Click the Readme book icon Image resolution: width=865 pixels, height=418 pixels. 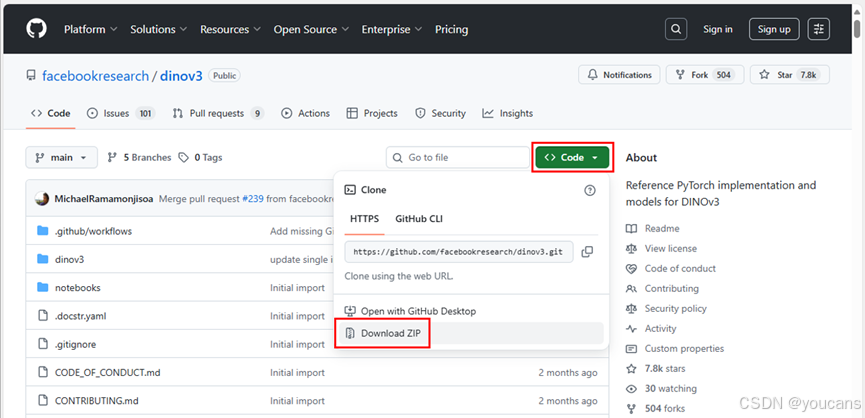click(631, 228)
